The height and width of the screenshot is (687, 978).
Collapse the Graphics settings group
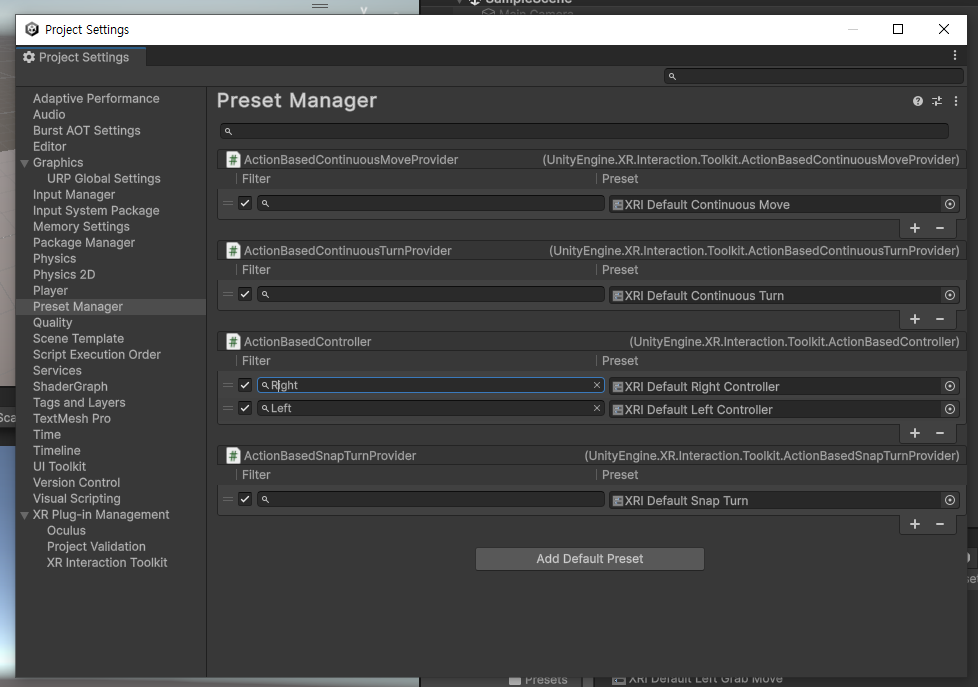pyautogui.click(x=25, y=163)
